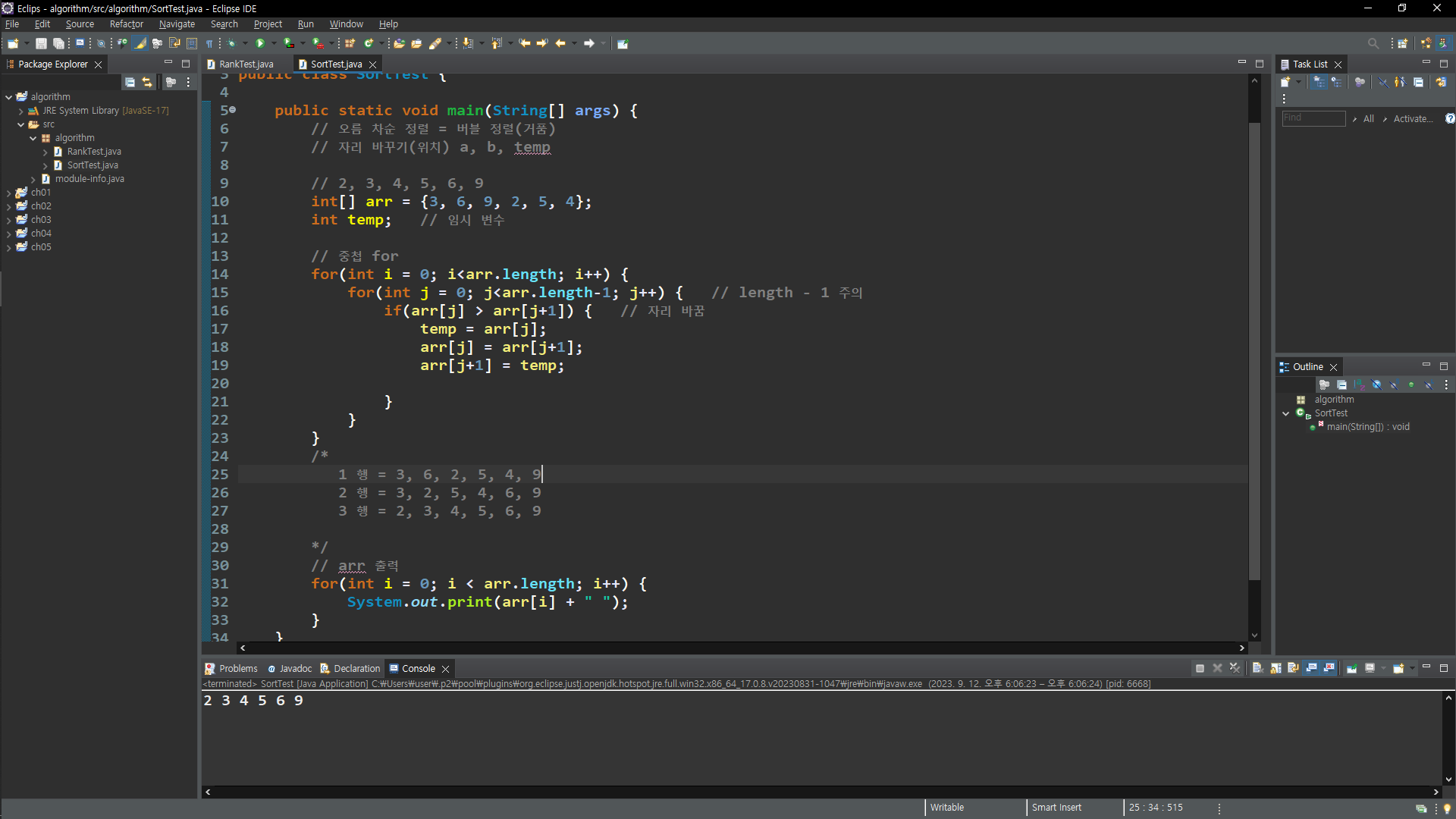The width and height of the screenshot is (1456, 819).
Task: Toggle Categorized view in Task List toolbar
Action: tap(1319, 82)
